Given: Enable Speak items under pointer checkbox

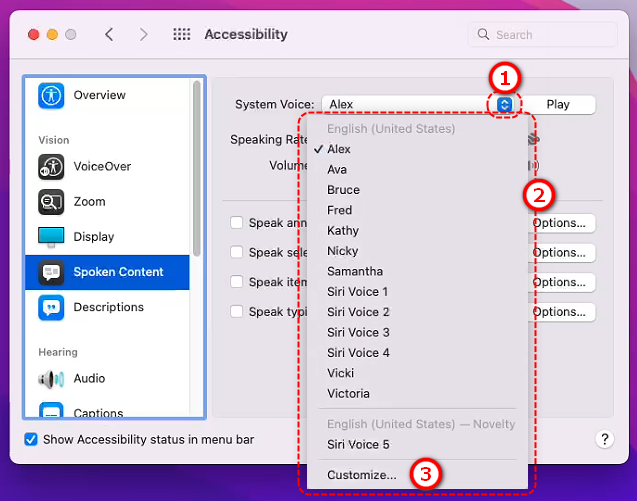Looking at the screenshot, I should point(236,282).
